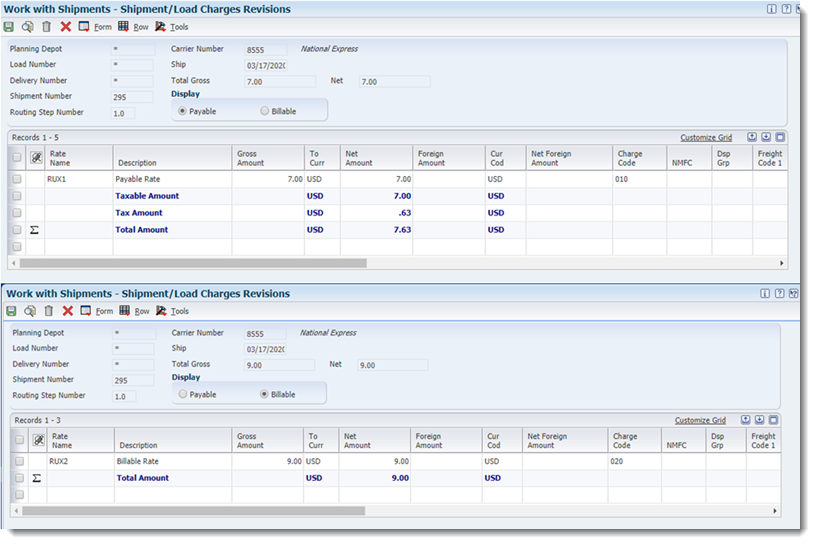Viewport: 815px width, 544px height.
Task: Check the RUX1 Payable Rate row checkbox
Action: (17, 179)
